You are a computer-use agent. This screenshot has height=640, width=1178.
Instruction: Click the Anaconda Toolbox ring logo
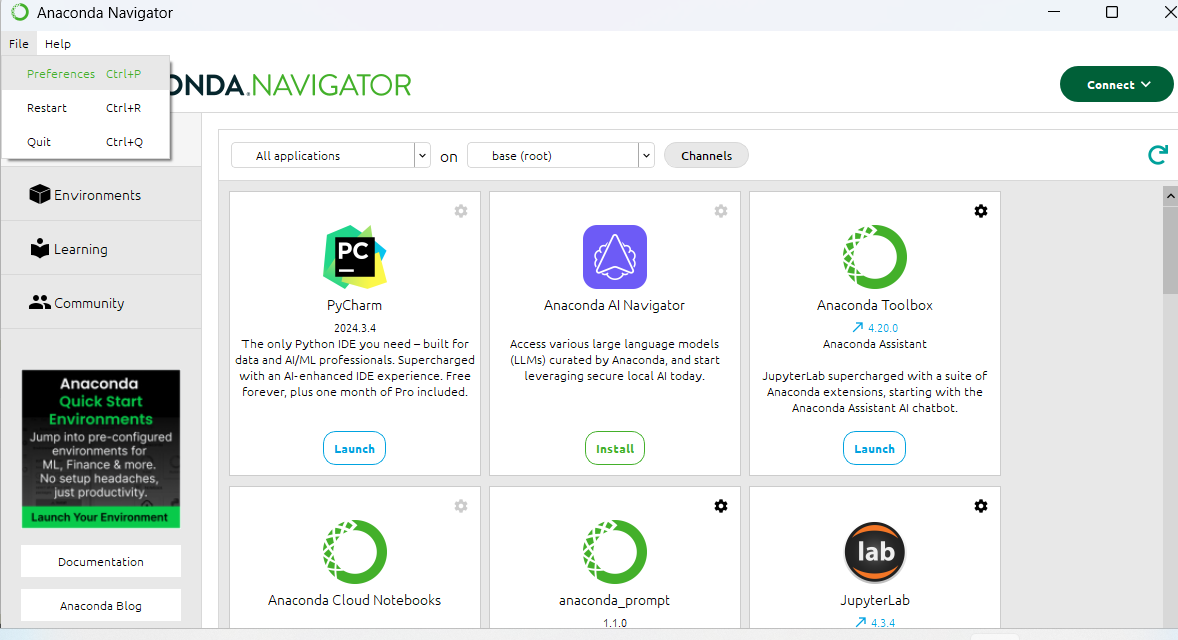point(874,257)
